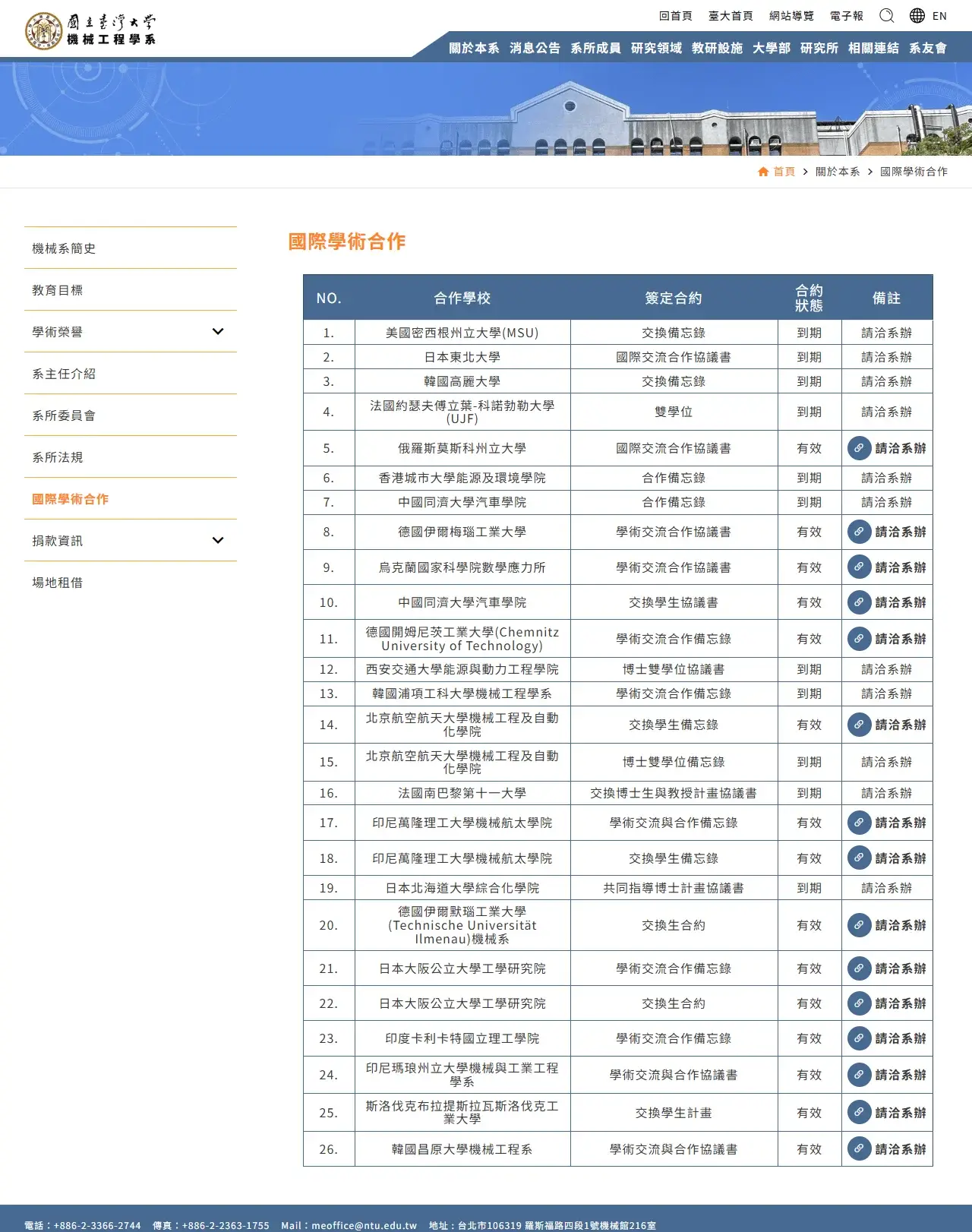
Task: Open link icon in row 18
Action: (859, 858)
